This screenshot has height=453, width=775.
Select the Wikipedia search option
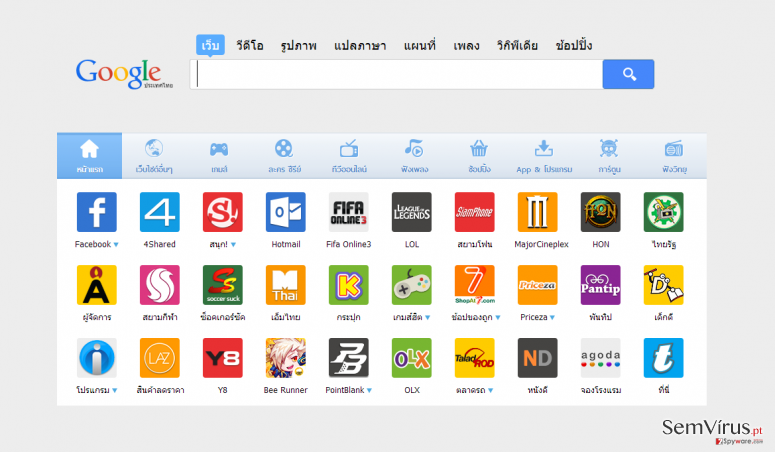coord(517,45)
